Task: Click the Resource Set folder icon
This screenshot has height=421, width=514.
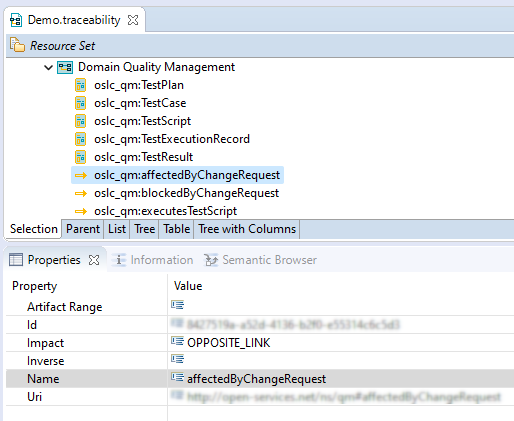Action: tap(17, 45)
